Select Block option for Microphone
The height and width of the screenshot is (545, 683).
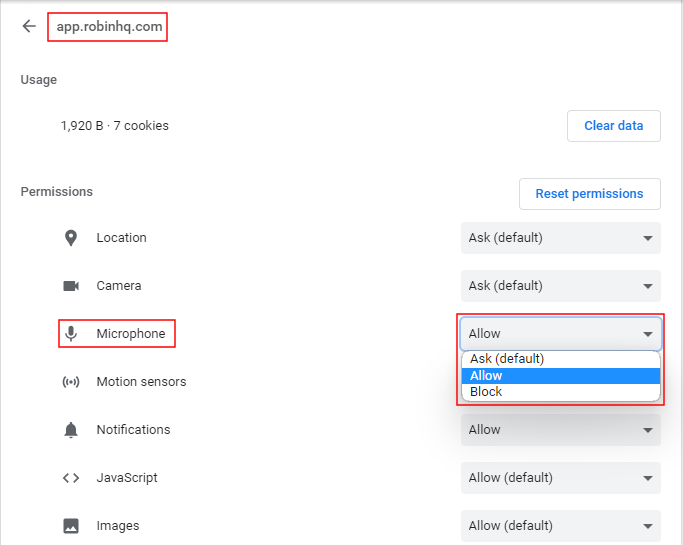point(487,392)
